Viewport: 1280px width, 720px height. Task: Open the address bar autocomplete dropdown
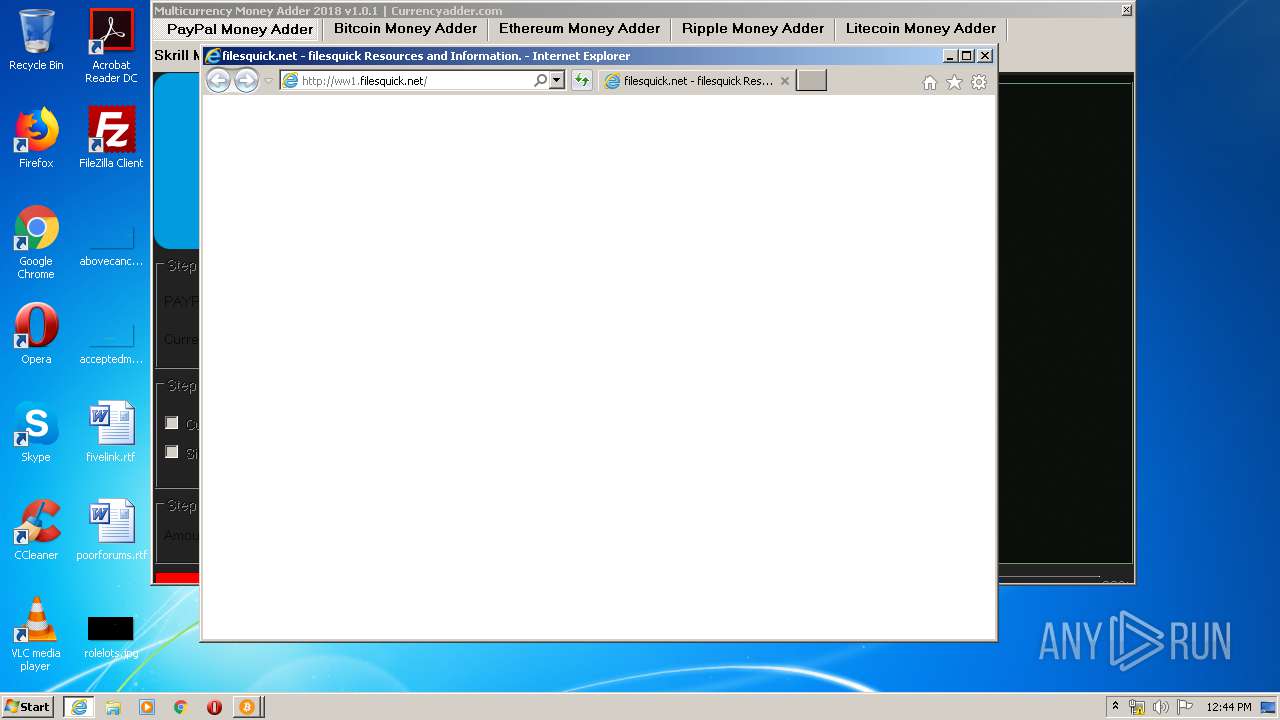(557, 81)
